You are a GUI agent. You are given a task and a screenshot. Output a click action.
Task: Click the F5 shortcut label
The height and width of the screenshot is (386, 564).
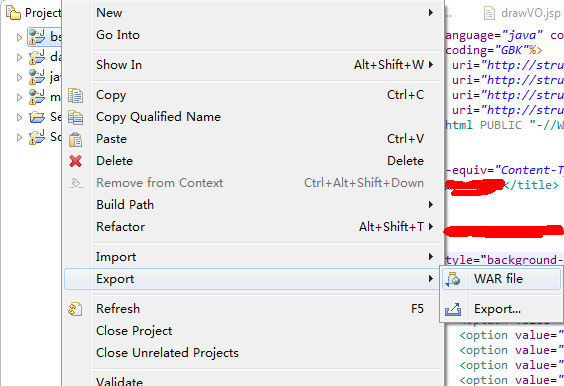click(x=417, y=309)
